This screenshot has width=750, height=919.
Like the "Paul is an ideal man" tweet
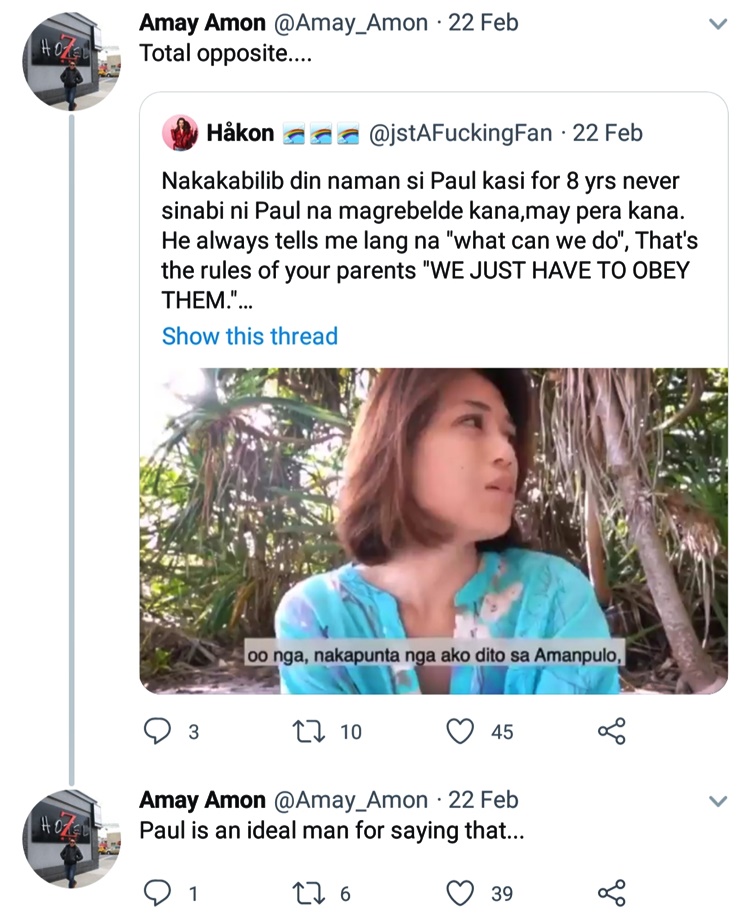460,893
